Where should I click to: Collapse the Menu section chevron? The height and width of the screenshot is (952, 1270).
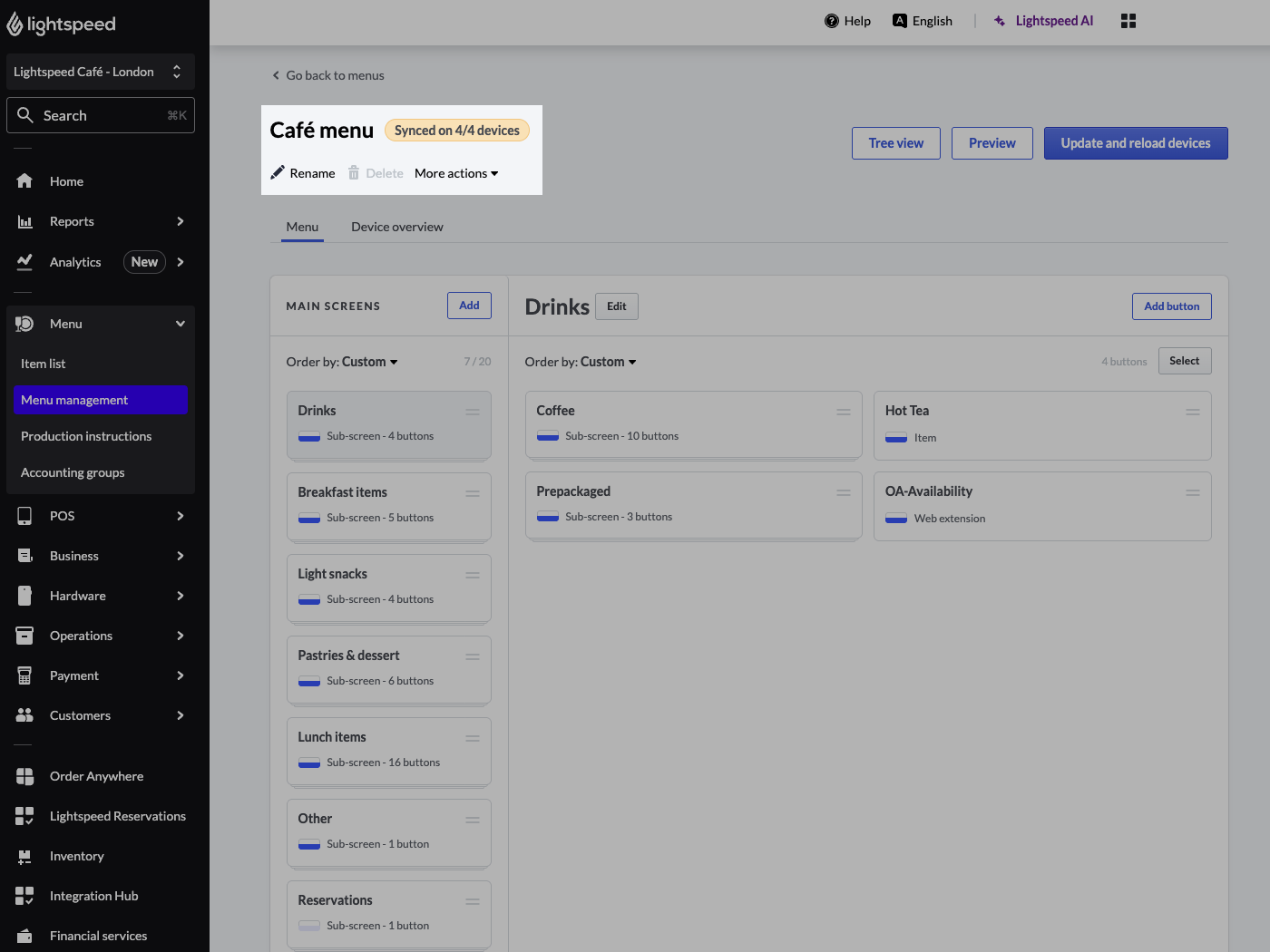click(181, 324)
